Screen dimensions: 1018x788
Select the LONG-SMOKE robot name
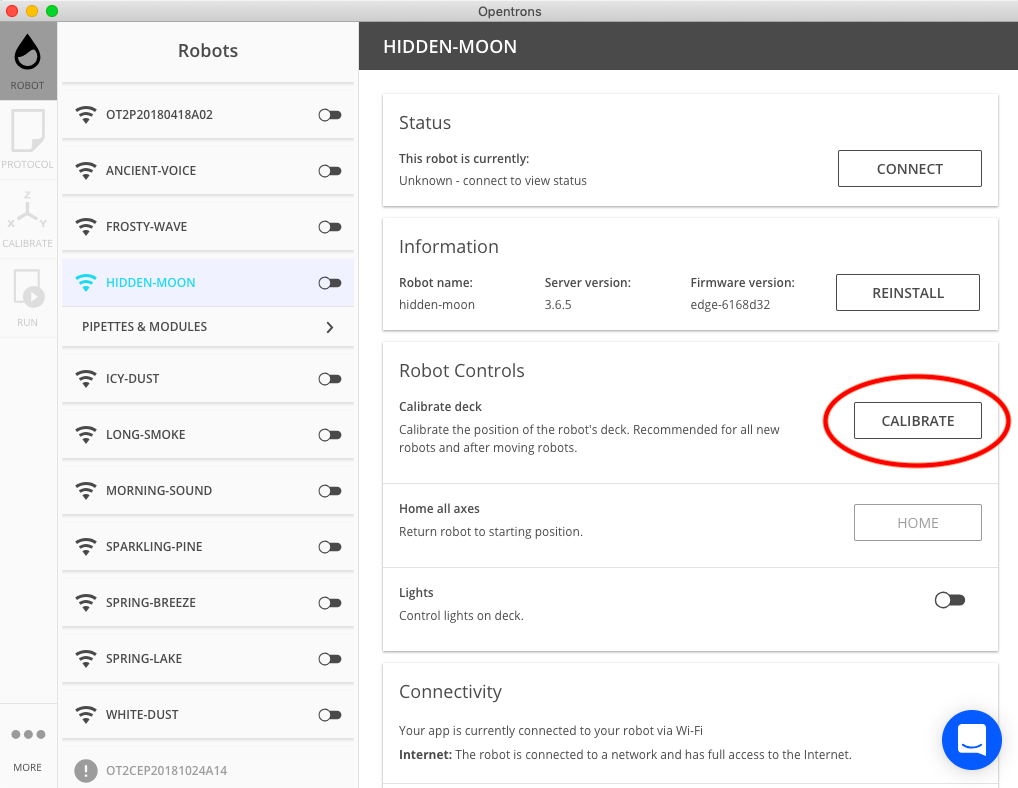[145, 434]
